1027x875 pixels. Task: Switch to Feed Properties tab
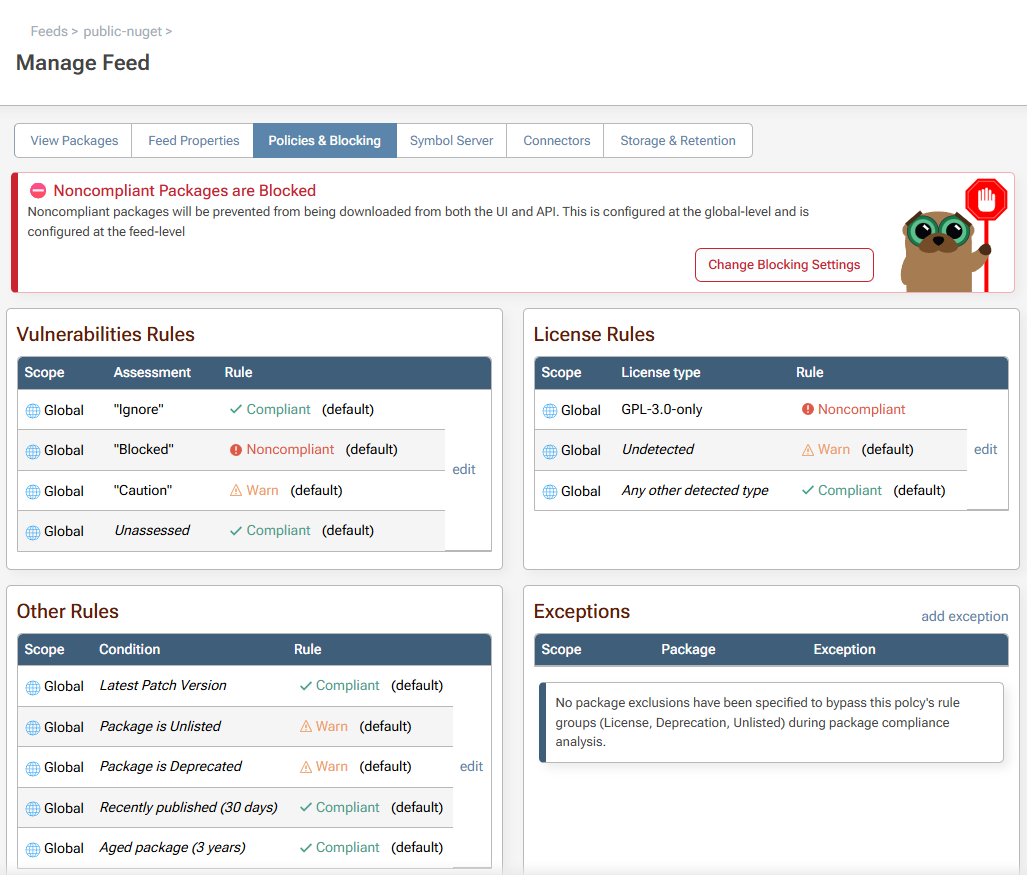[x=193, y=141]
